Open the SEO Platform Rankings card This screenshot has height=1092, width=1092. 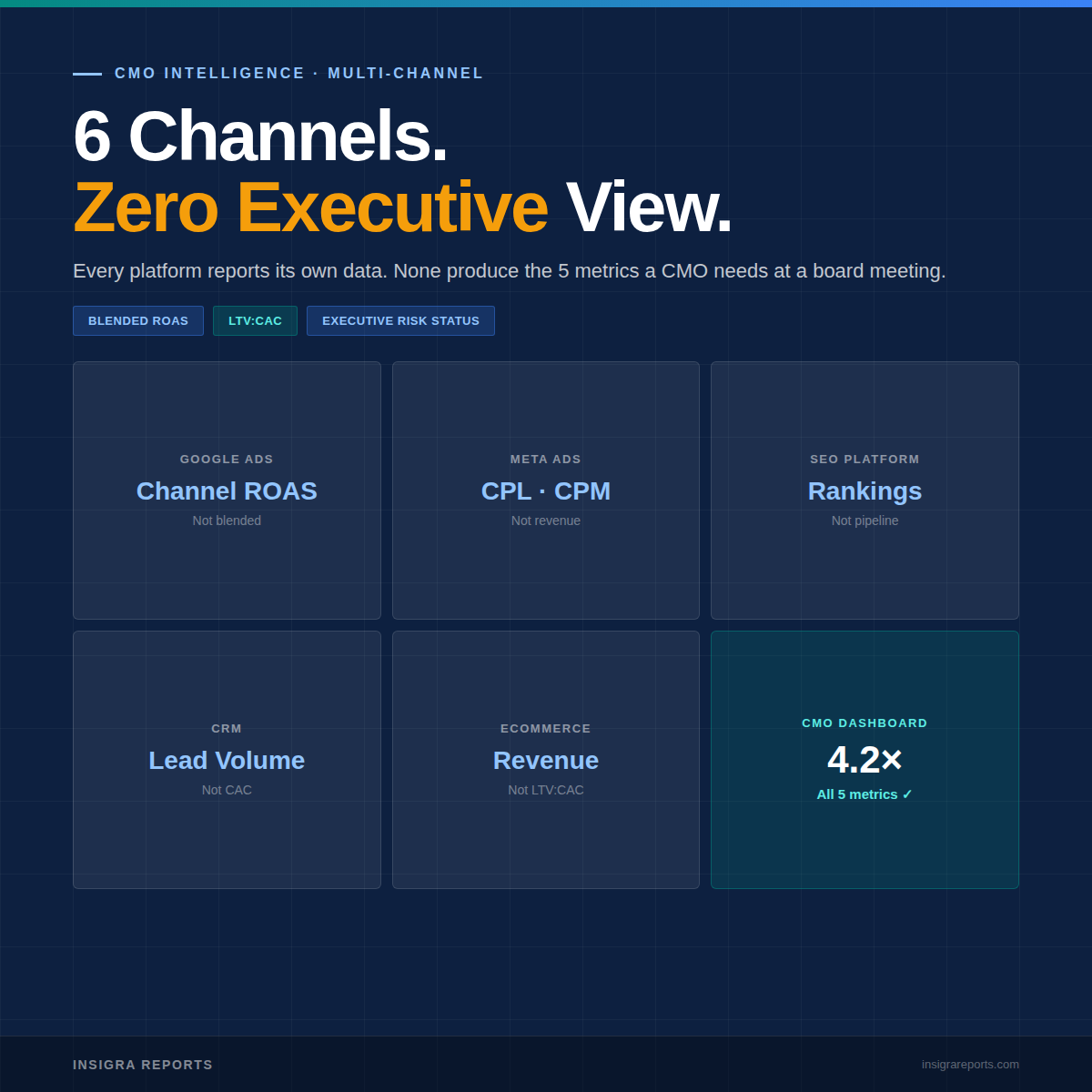click(864, 490)
